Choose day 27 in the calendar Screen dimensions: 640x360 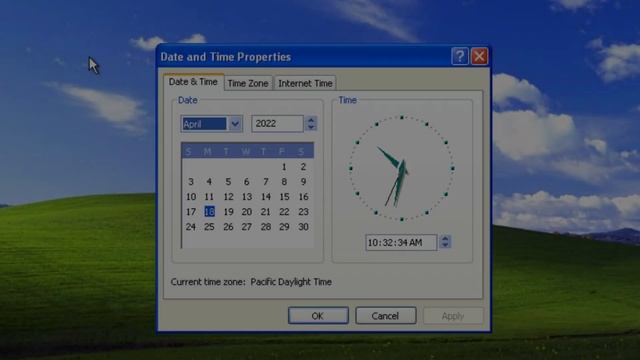(247, 227)
